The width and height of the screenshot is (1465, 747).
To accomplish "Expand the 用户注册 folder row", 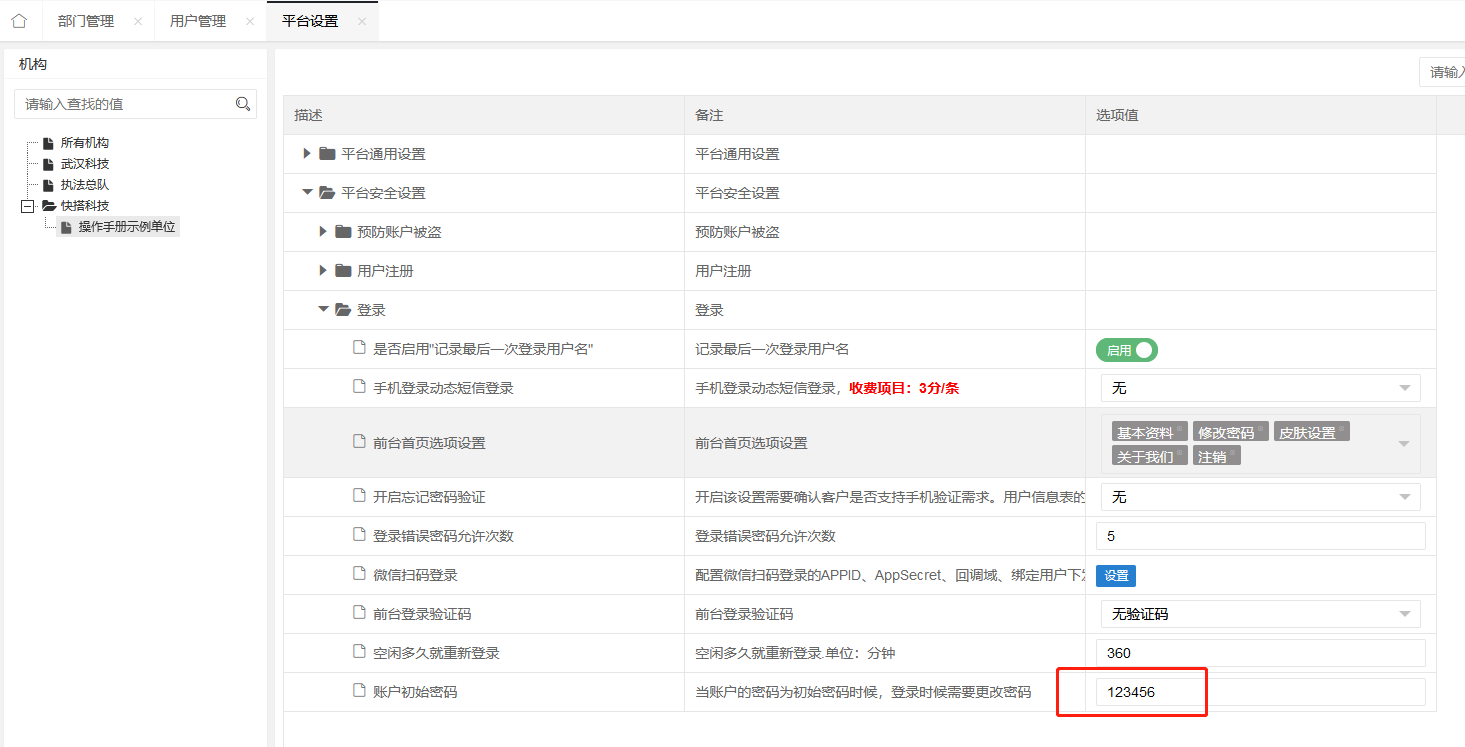I will coord(323,271).
